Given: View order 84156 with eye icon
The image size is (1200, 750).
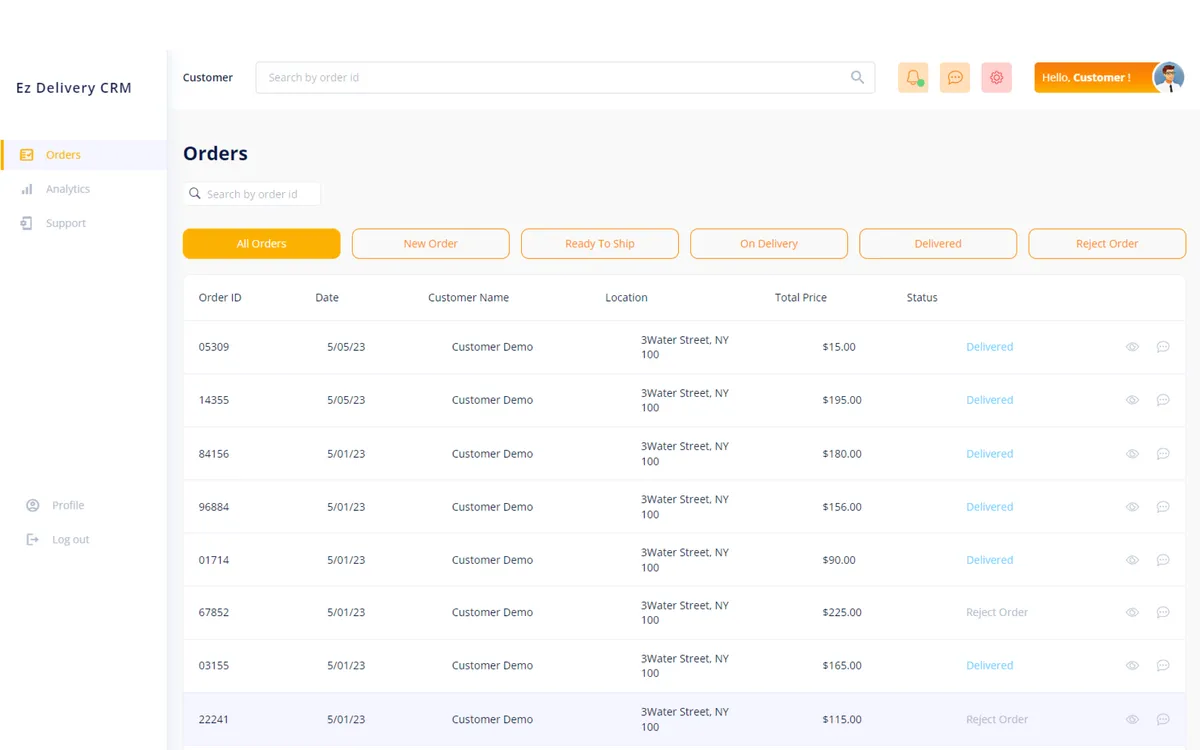Looking at the screenshot, I should point(1132,454).
